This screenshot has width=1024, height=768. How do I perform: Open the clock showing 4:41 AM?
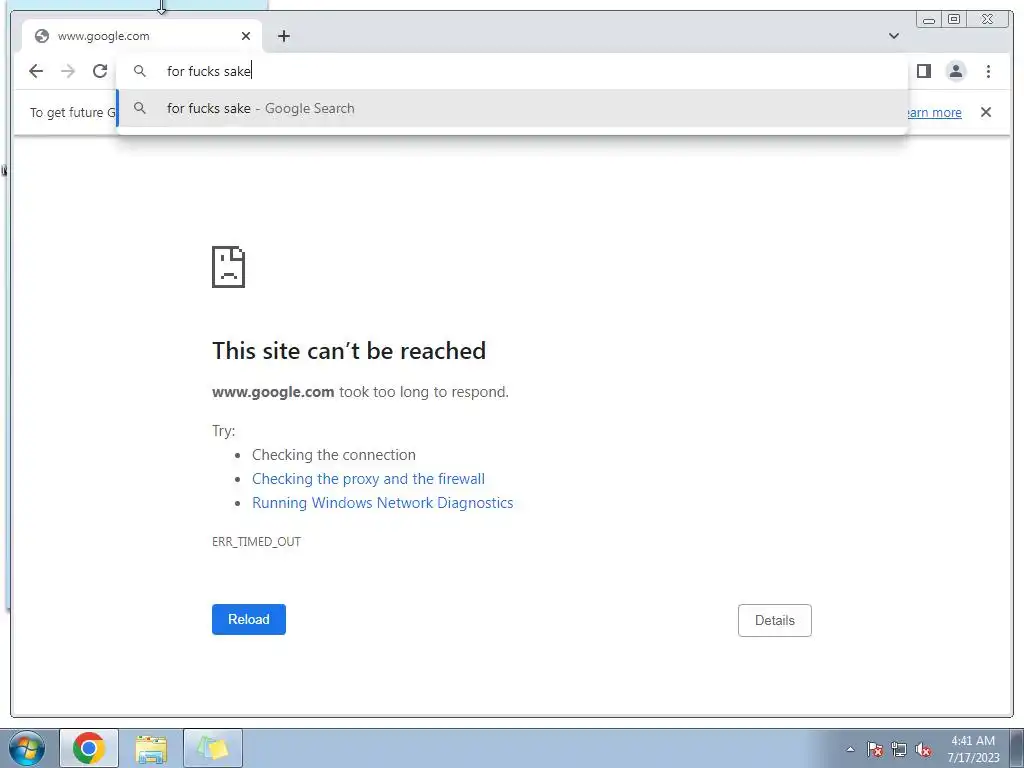pos(973,749)
